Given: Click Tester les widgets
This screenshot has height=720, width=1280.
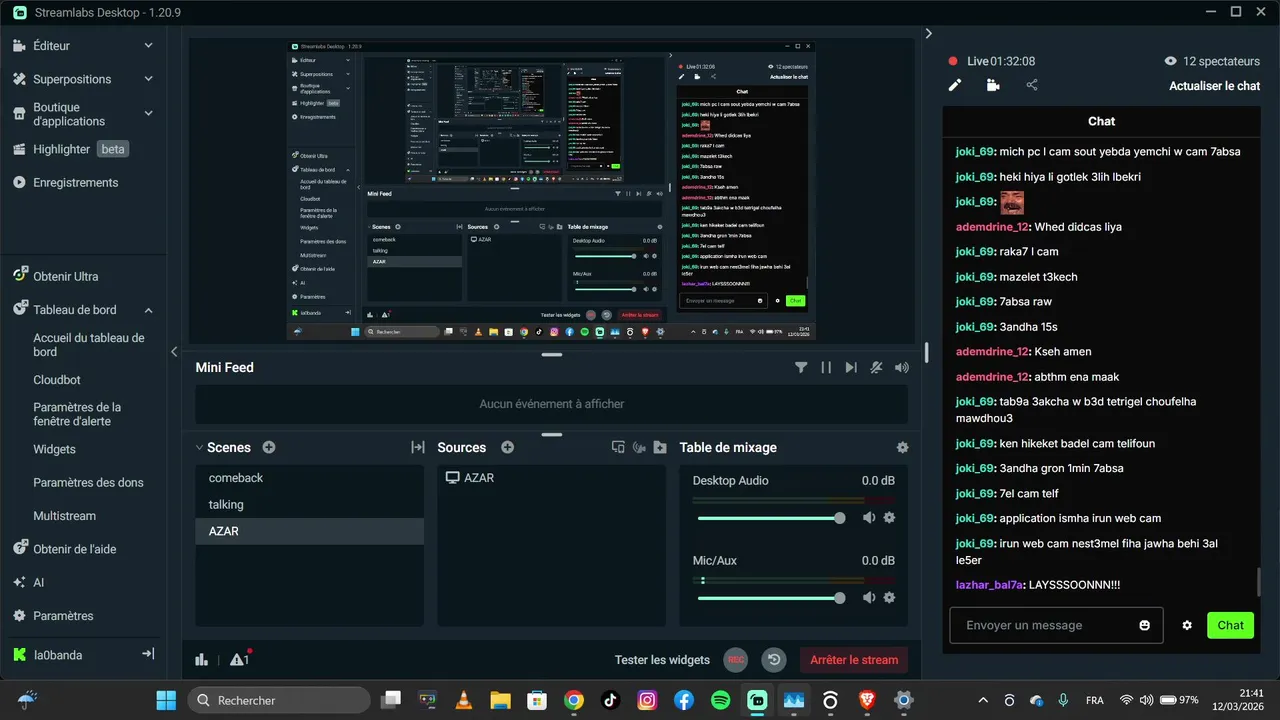Looking at the screenshot, I should (x=662, y=660).
